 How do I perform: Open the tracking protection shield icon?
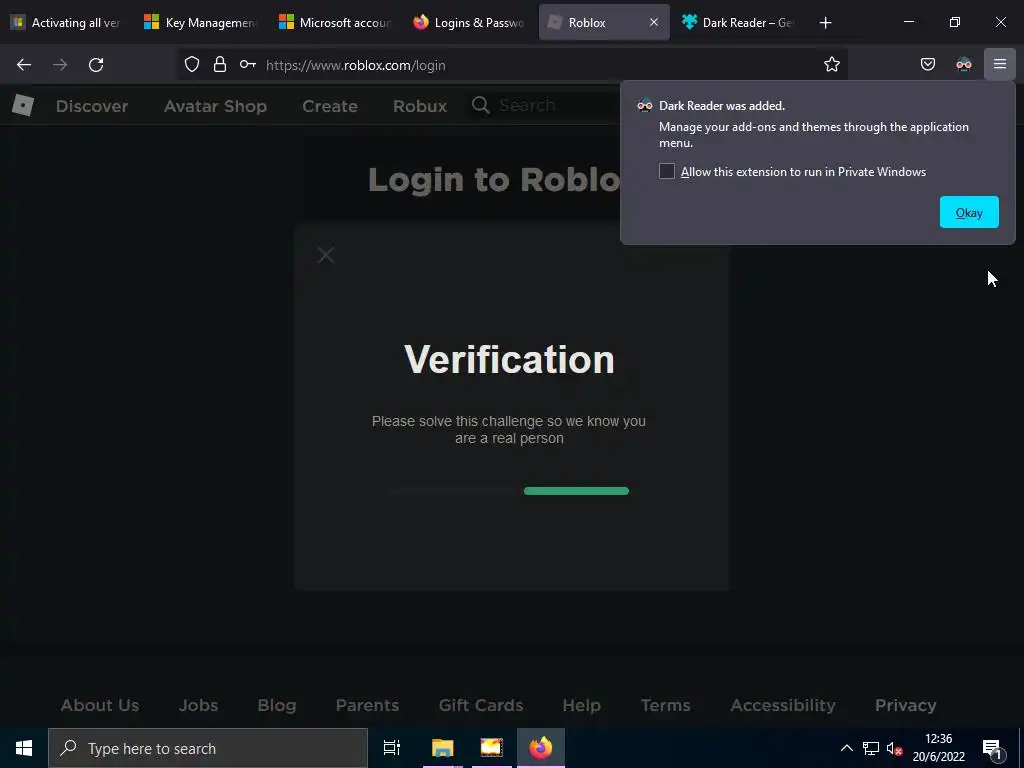pos(191,65)
